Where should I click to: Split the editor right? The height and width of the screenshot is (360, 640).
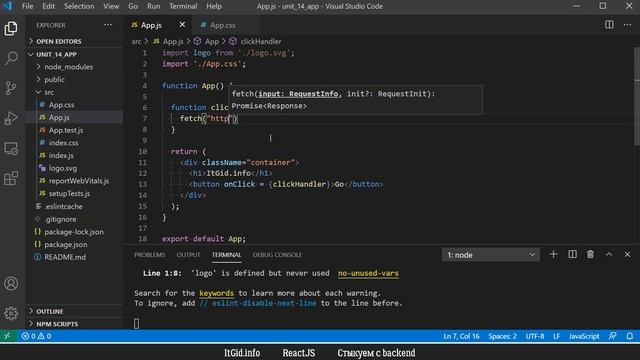609,25
